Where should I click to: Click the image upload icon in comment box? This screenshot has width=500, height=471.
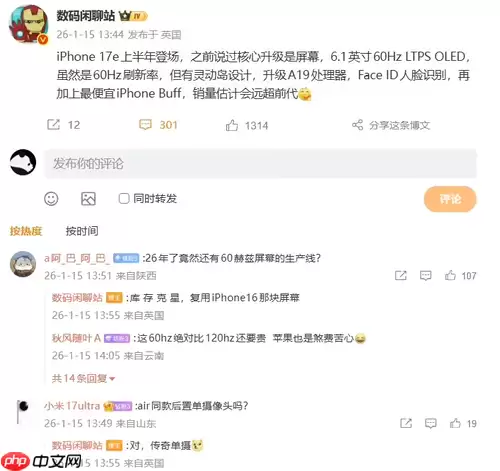88,199
